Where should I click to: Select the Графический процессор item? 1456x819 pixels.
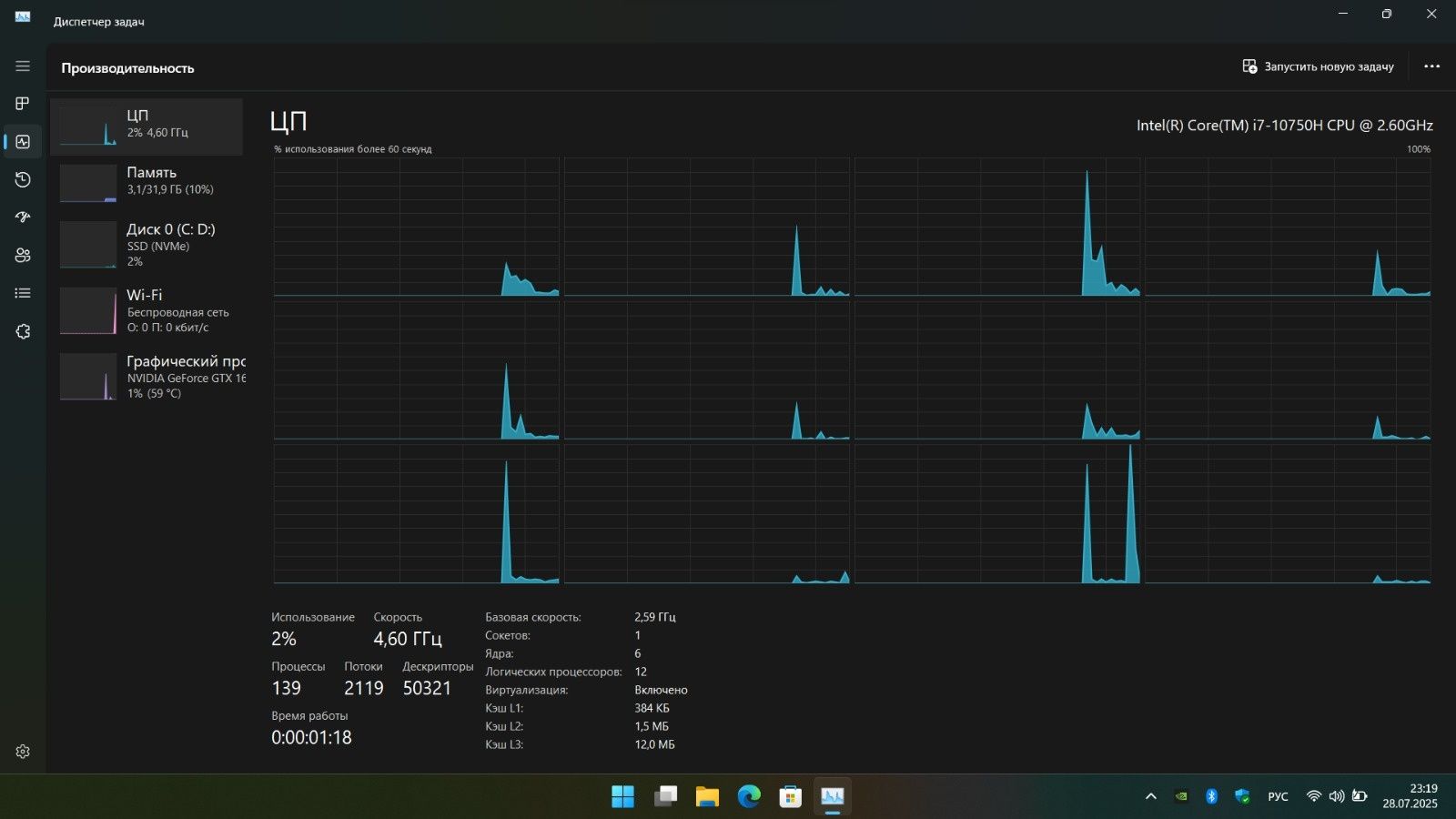coord(147,377)
